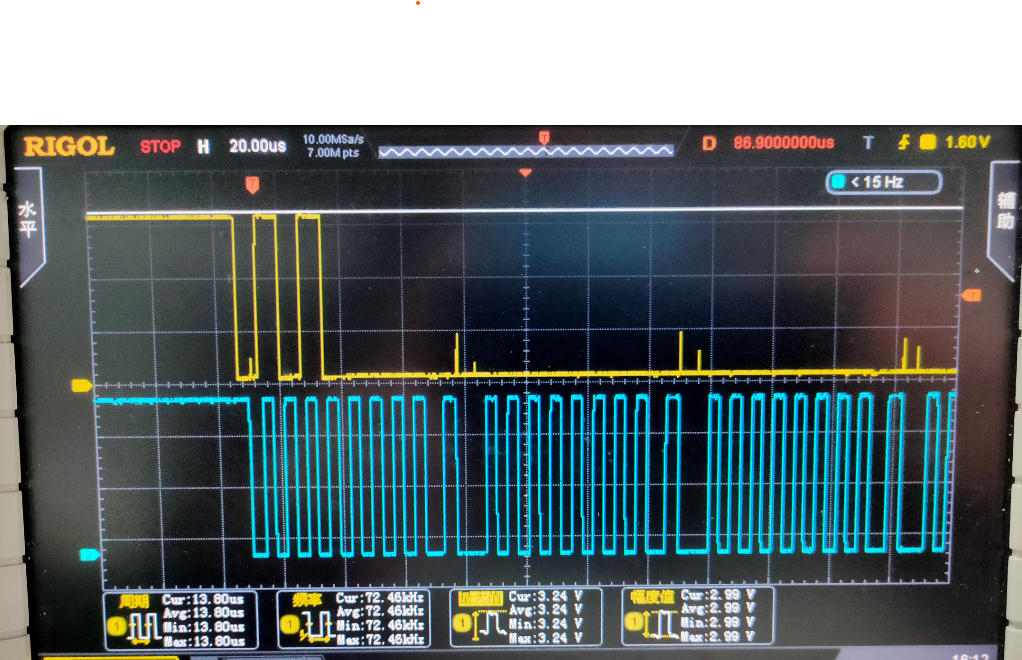This screenshot has width=1022, height=660.
Task: Click the T trigger label
Action: pos(868,143)
